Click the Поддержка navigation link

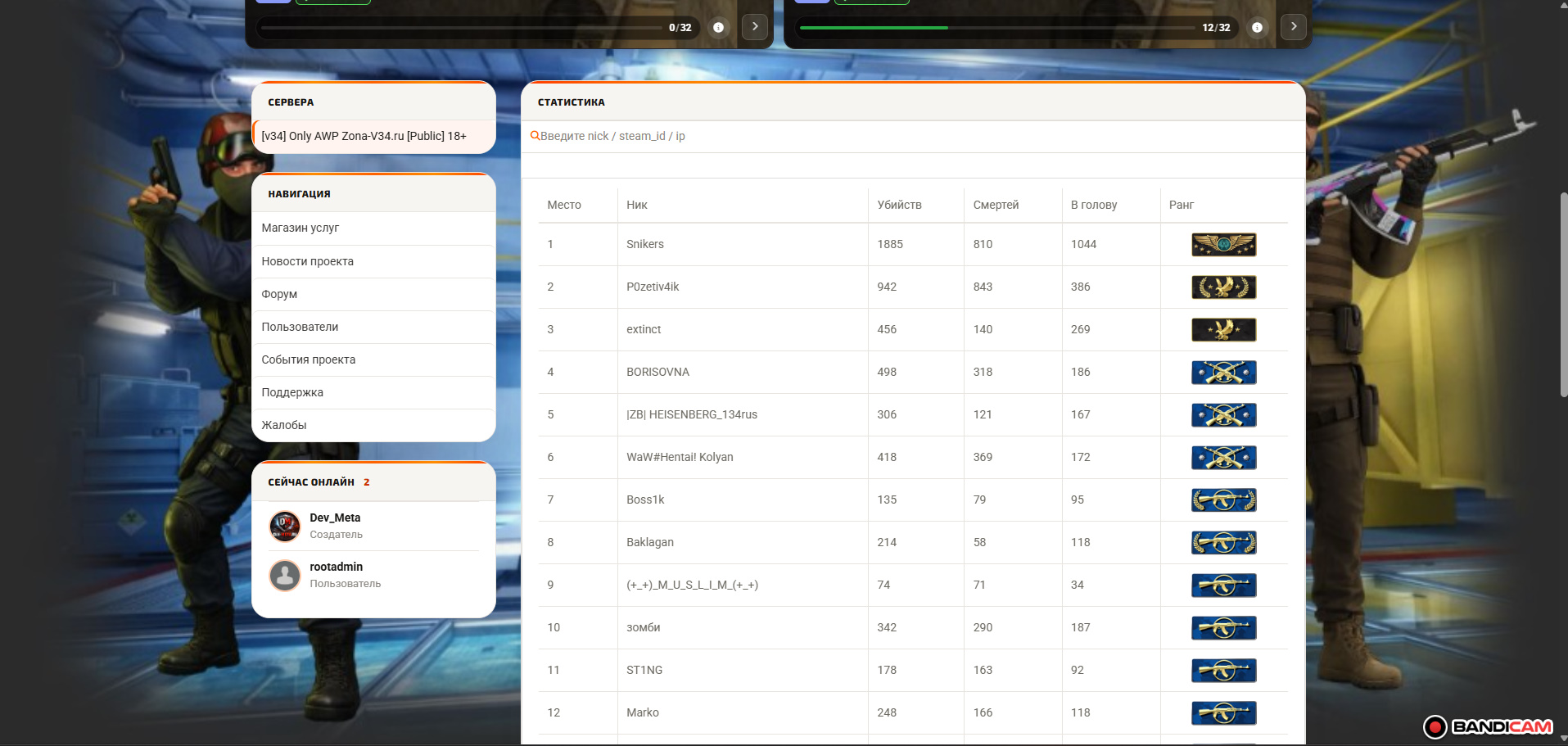[x=292, y=392]
